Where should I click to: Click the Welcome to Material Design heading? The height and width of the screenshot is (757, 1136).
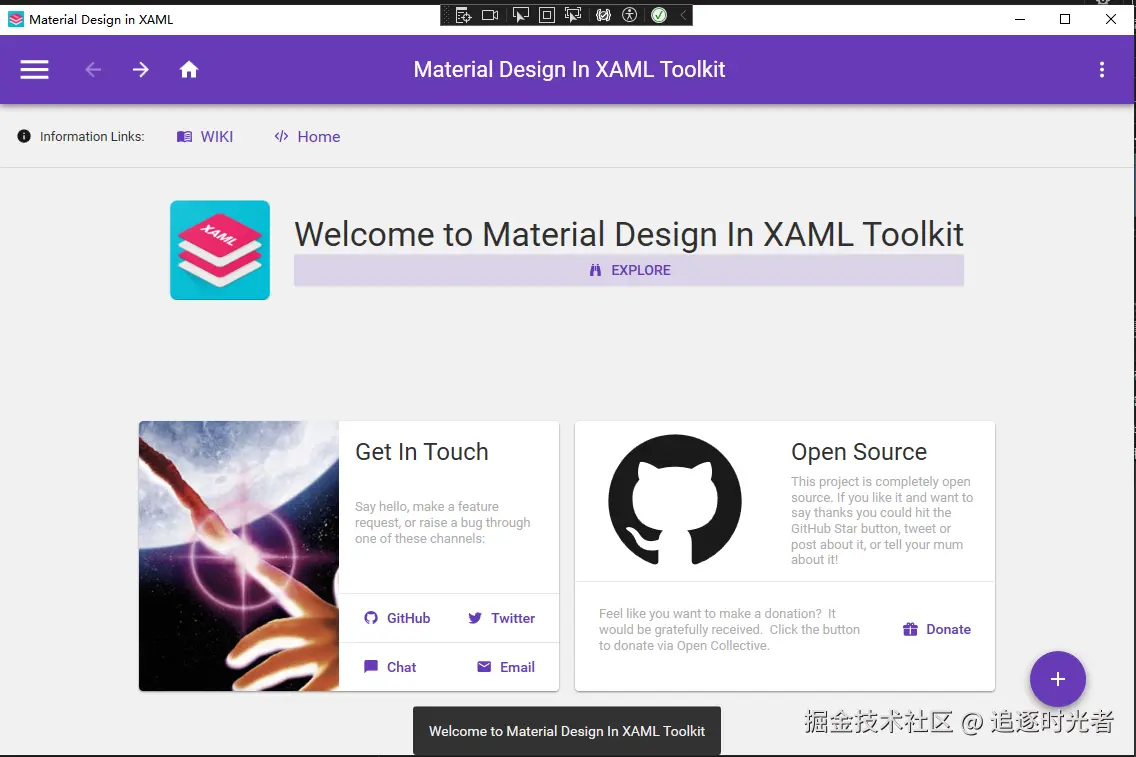(629, 234)
